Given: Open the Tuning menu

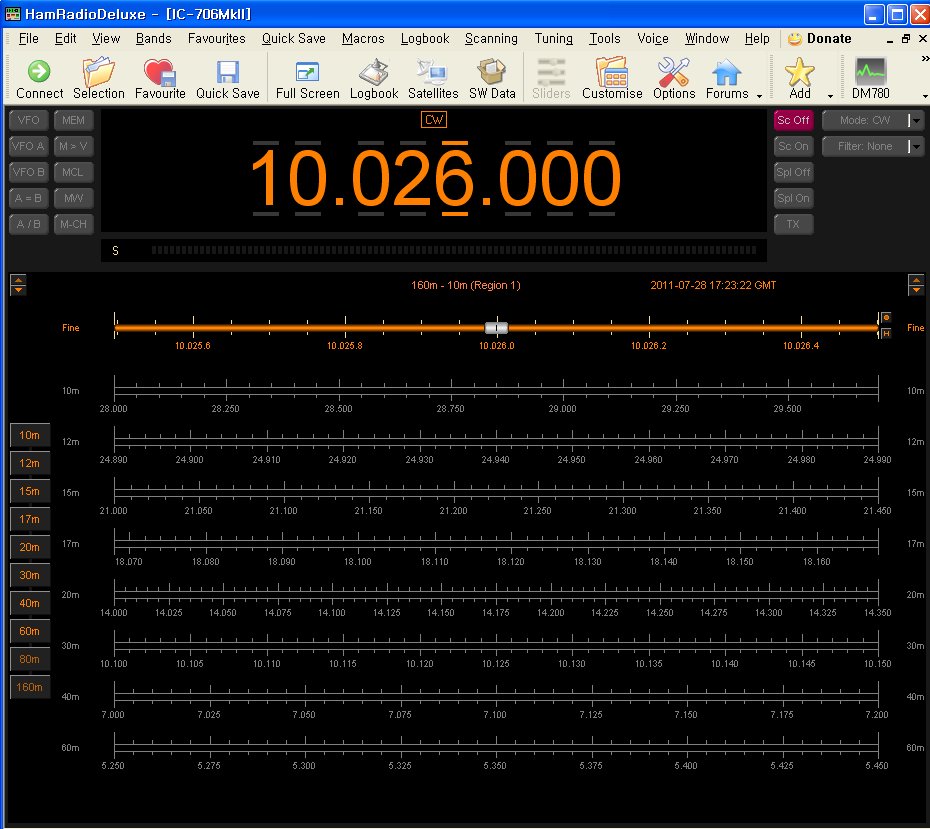Looking at the screenshot, I should click(x=553, y=39).
